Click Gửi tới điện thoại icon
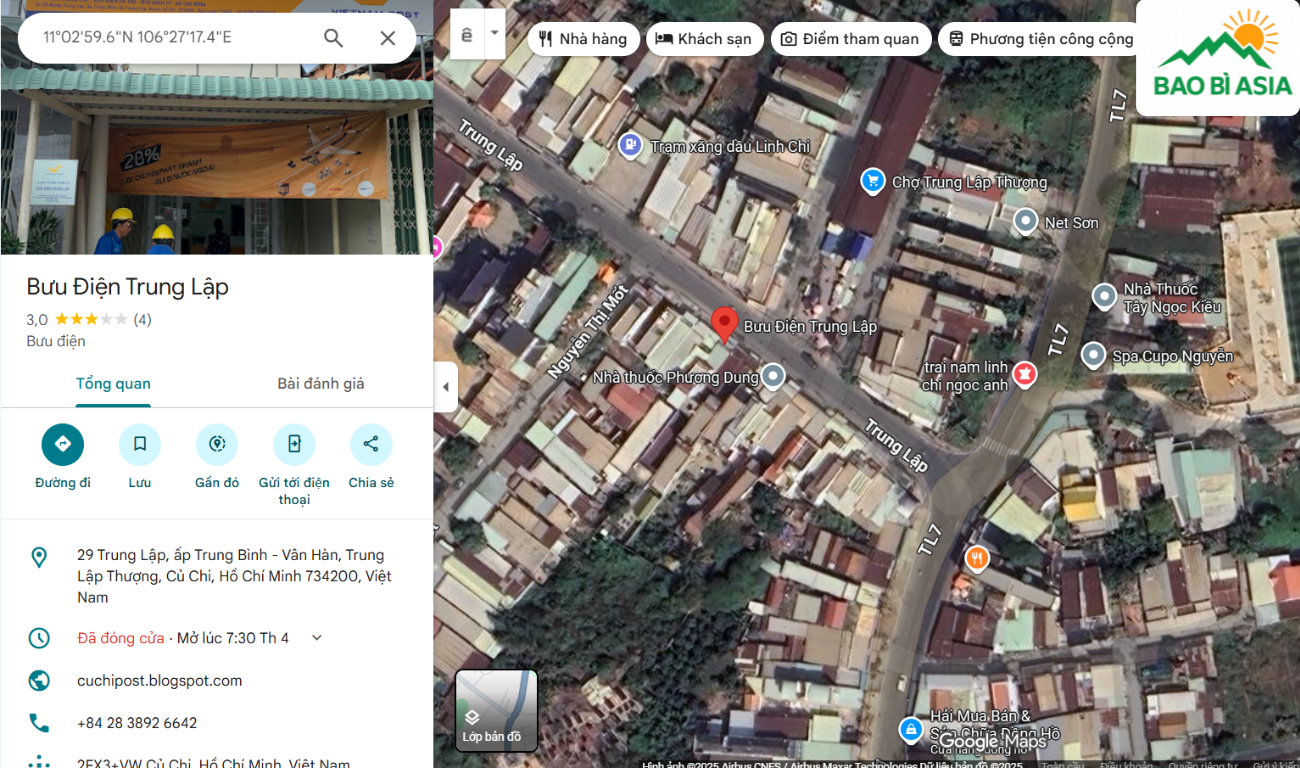1300x768 pixels. coord(294,445)
